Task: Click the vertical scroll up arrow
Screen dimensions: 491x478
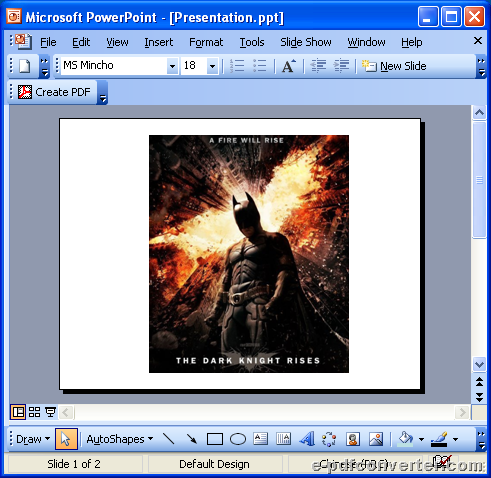Action: pyautogui.click(x=479, y=113)
